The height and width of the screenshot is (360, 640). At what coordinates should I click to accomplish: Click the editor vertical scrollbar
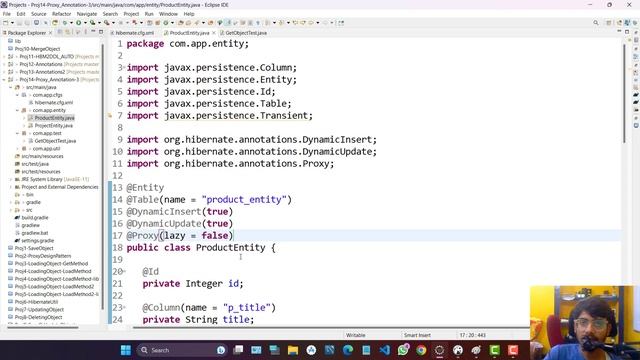[624, 94]
